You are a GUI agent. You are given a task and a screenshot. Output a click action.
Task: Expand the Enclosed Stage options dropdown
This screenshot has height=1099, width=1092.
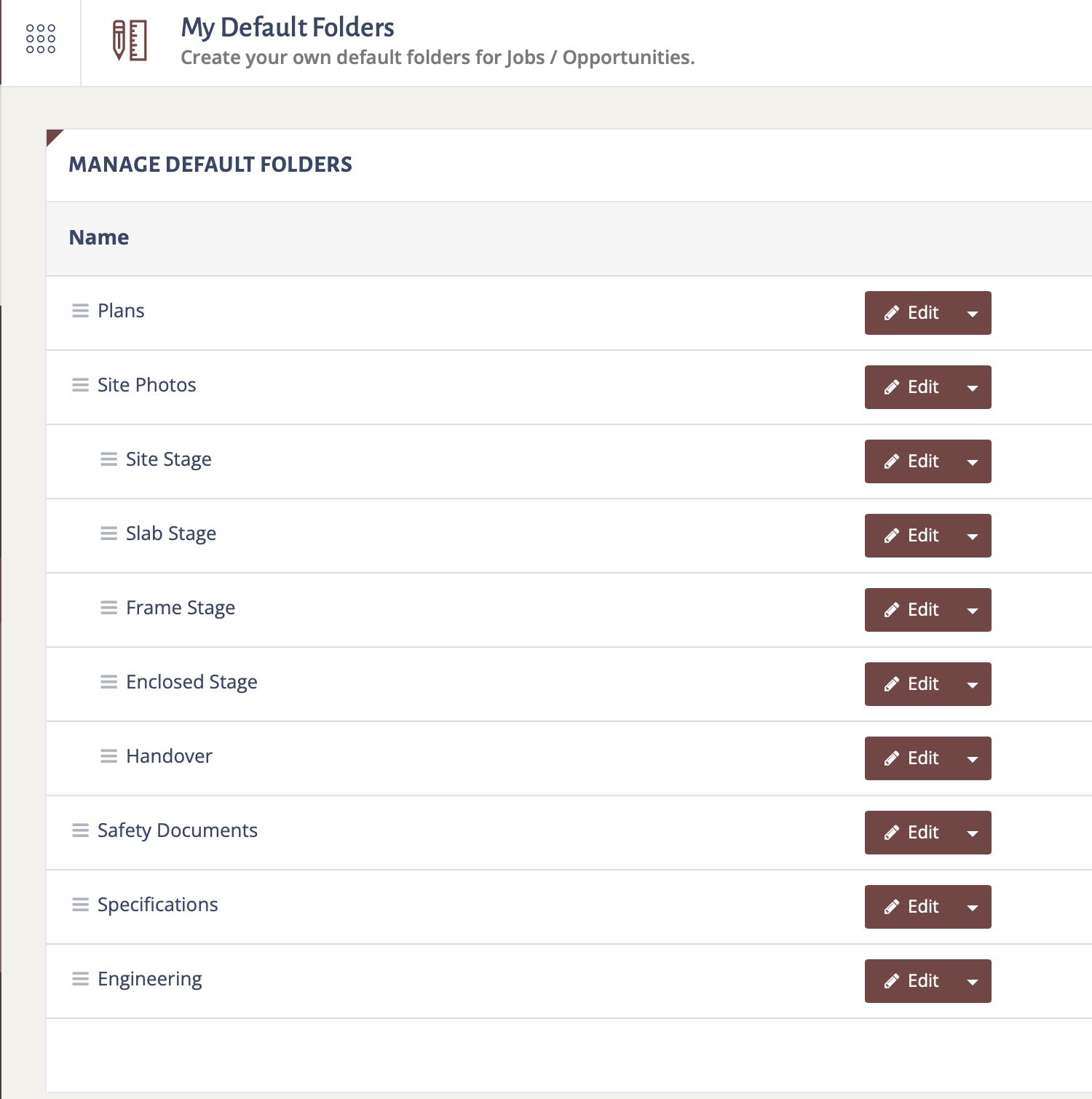(973, 684)
